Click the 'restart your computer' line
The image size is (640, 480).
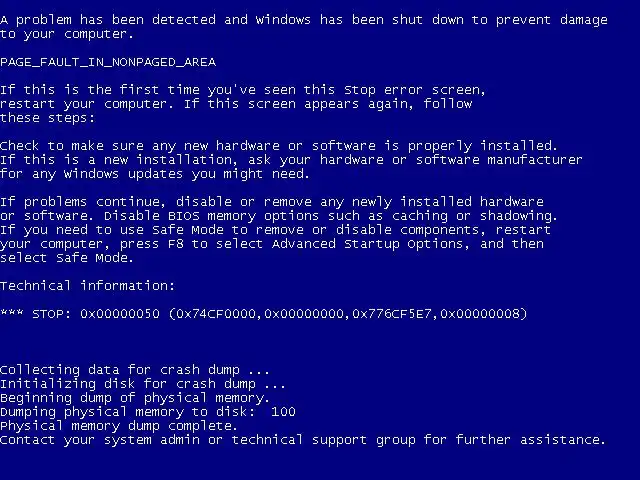pos(236,104)
